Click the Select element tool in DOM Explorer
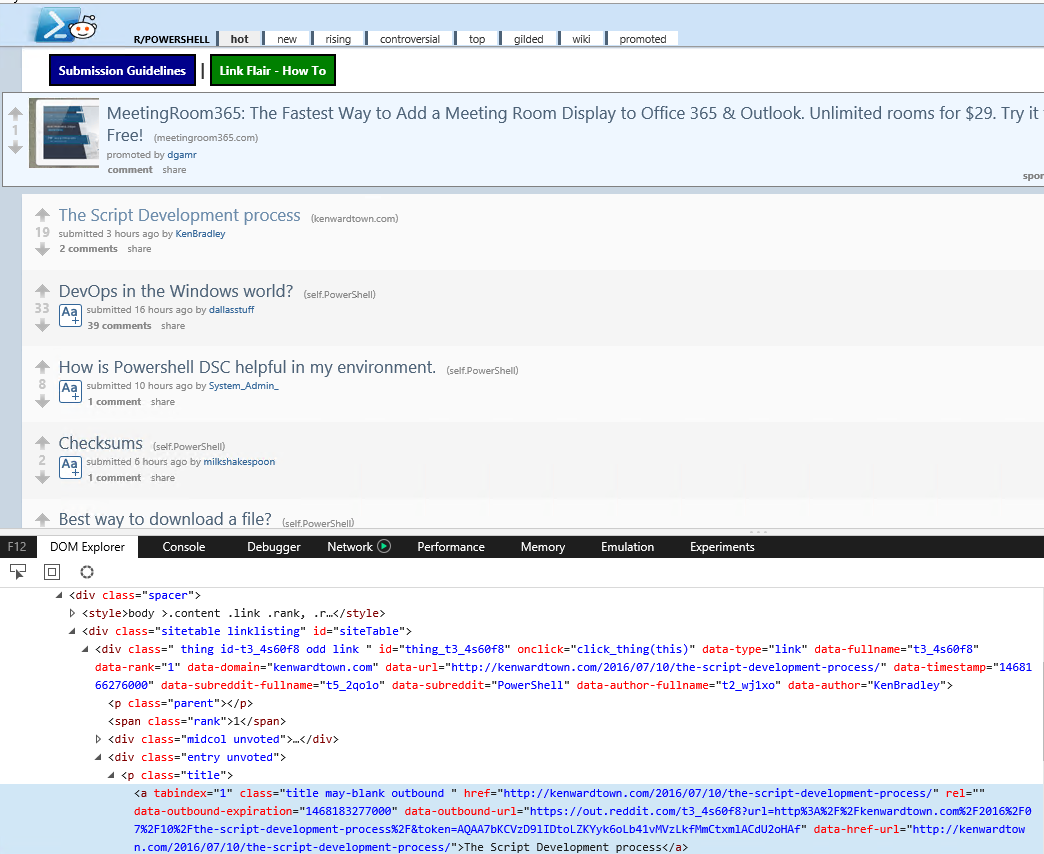1044x854 pixels. point(18,572)
